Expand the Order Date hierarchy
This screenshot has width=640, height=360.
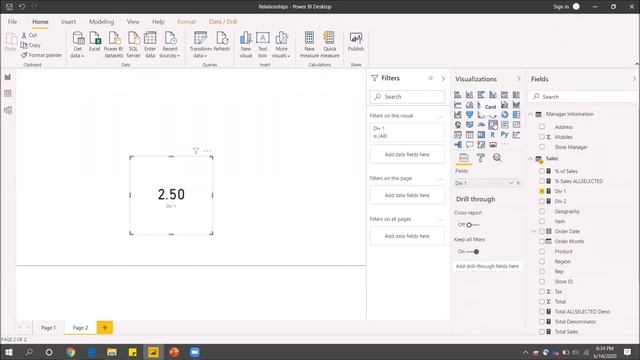tap(533, 231)
